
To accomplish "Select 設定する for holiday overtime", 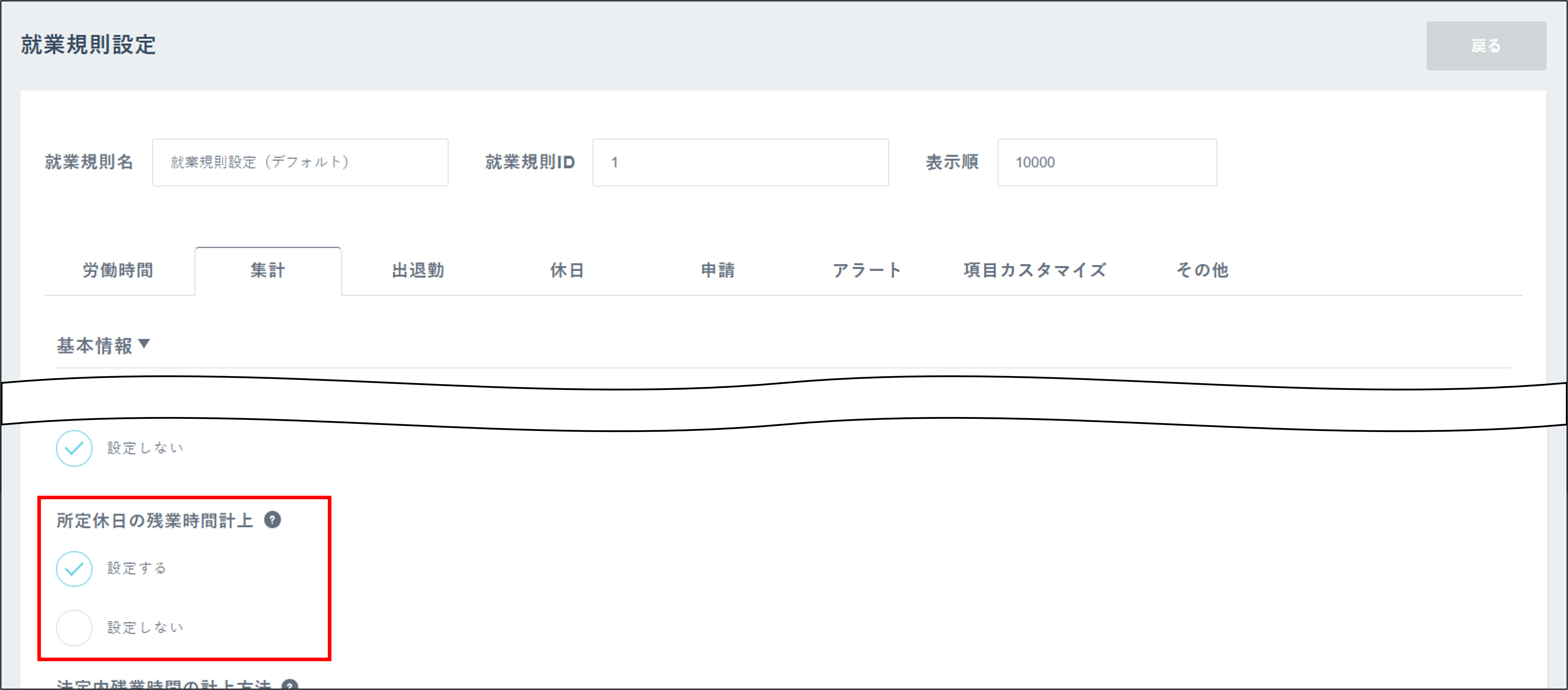I will pyautogui.click(x=74, y=569).
